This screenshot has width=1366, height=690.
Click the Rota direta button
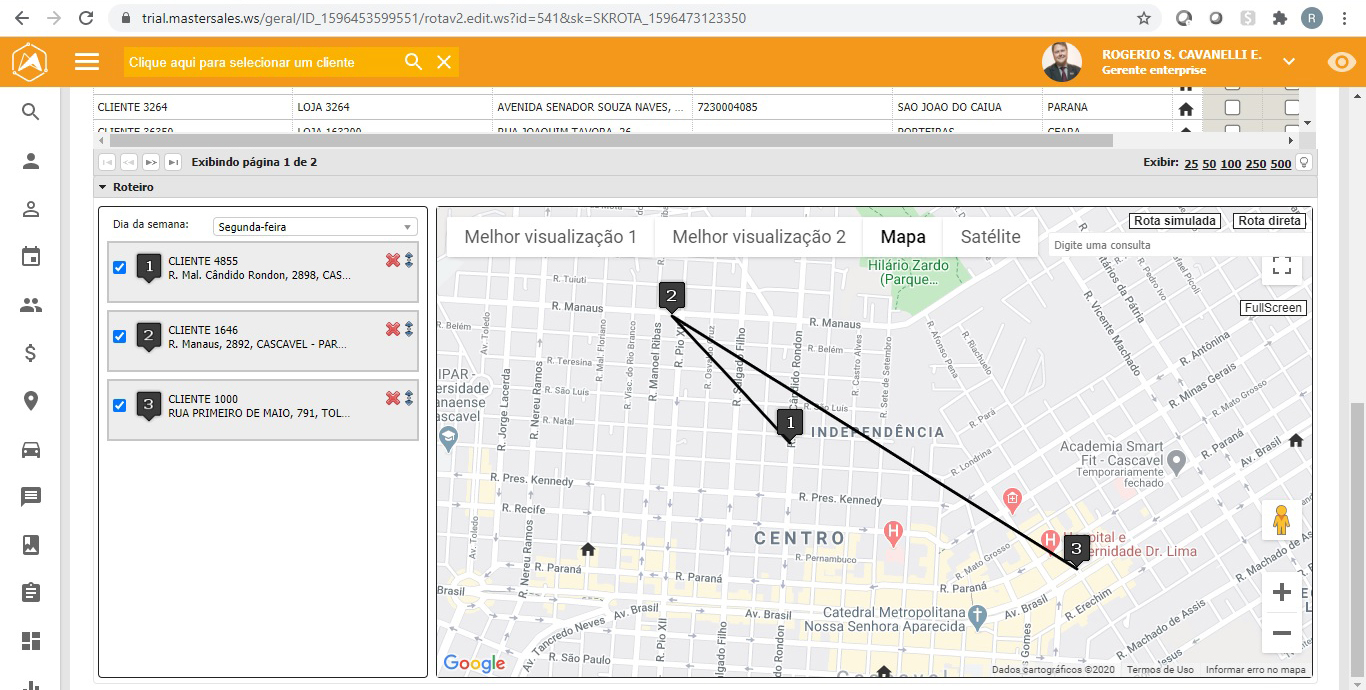pyautogui.click(x=1269, y=221)
